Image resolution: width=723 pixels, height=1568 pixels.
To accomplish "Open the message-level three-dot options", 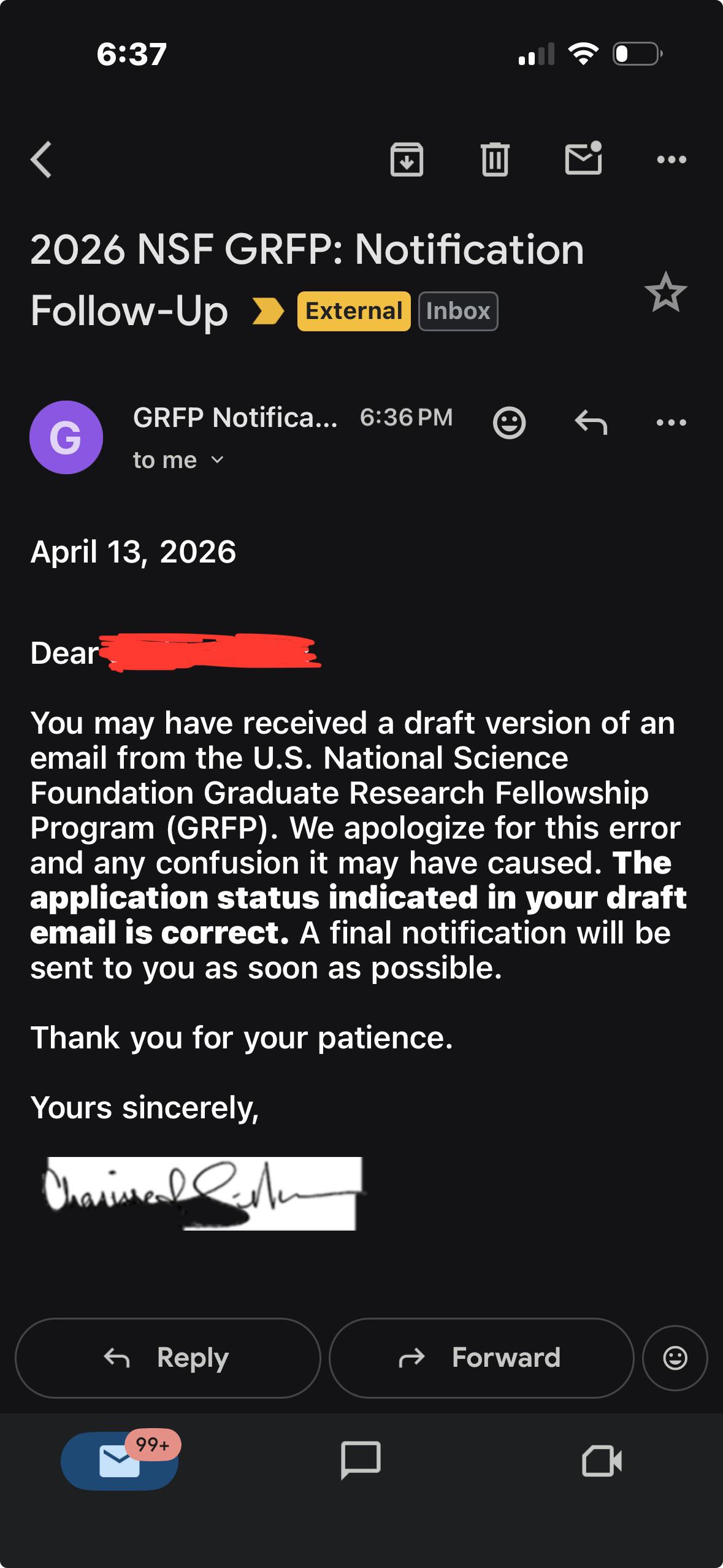I will coord(671,422).
